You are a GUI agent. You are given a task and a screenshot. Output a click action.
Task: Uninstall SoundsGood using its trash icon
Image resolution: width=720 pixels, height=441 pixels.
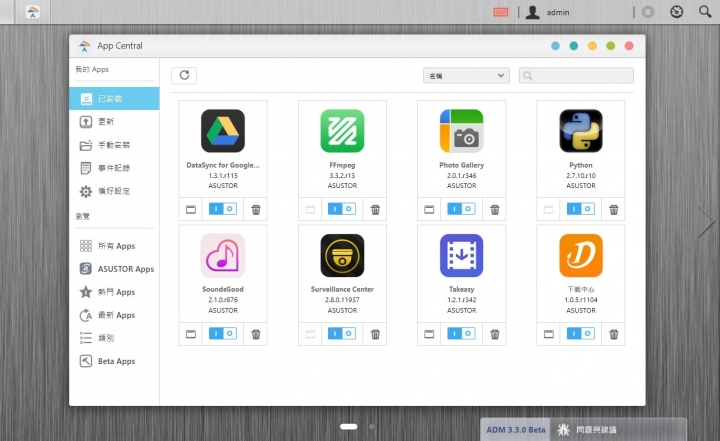click(x=256, y=334)
